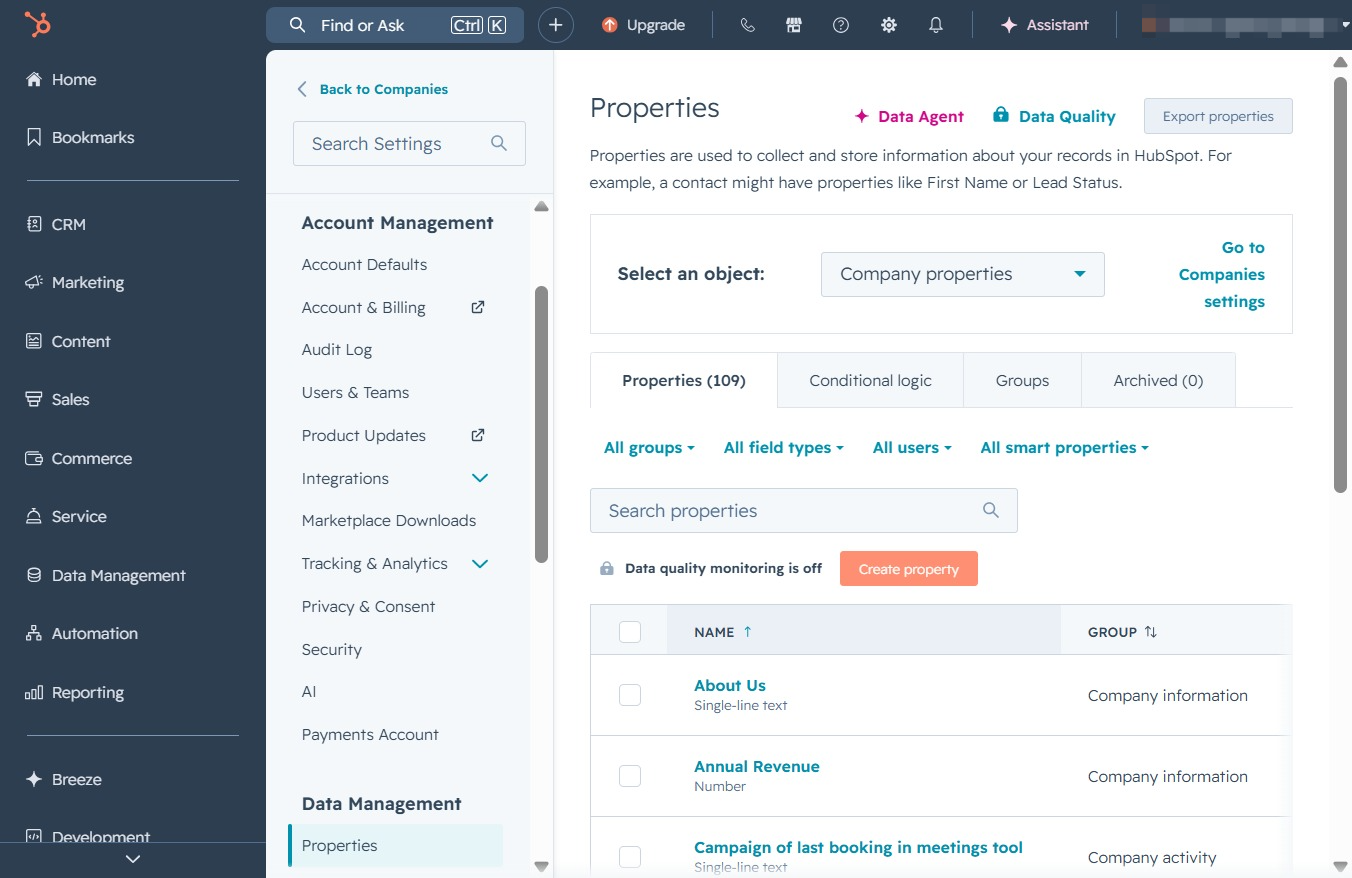The image size is (1352, 878).
Task: Open the Data Management sidebar menu
Action: 106,575
